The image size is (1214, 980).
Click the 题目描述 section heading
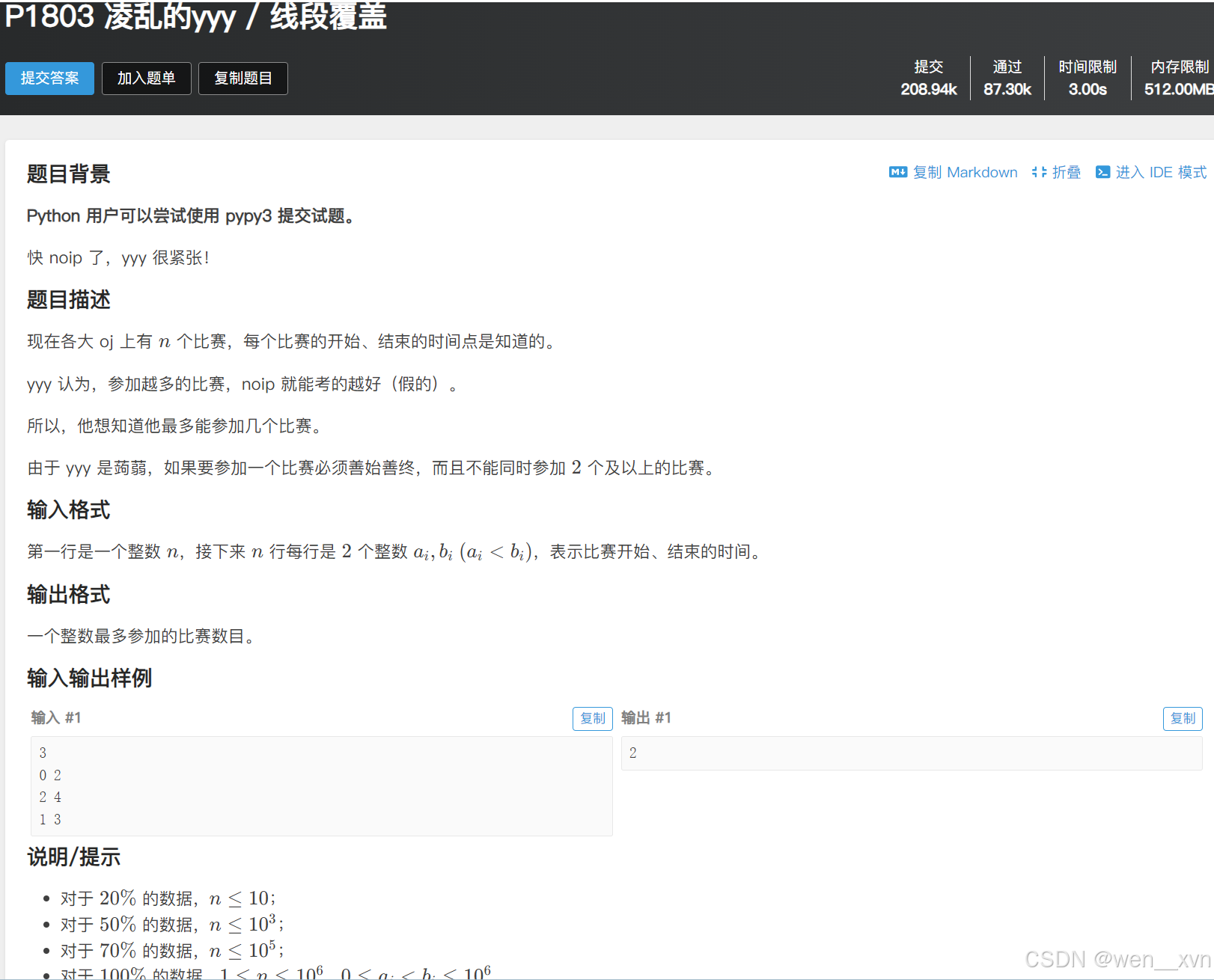pyautogui.click(x=67, y=300)
